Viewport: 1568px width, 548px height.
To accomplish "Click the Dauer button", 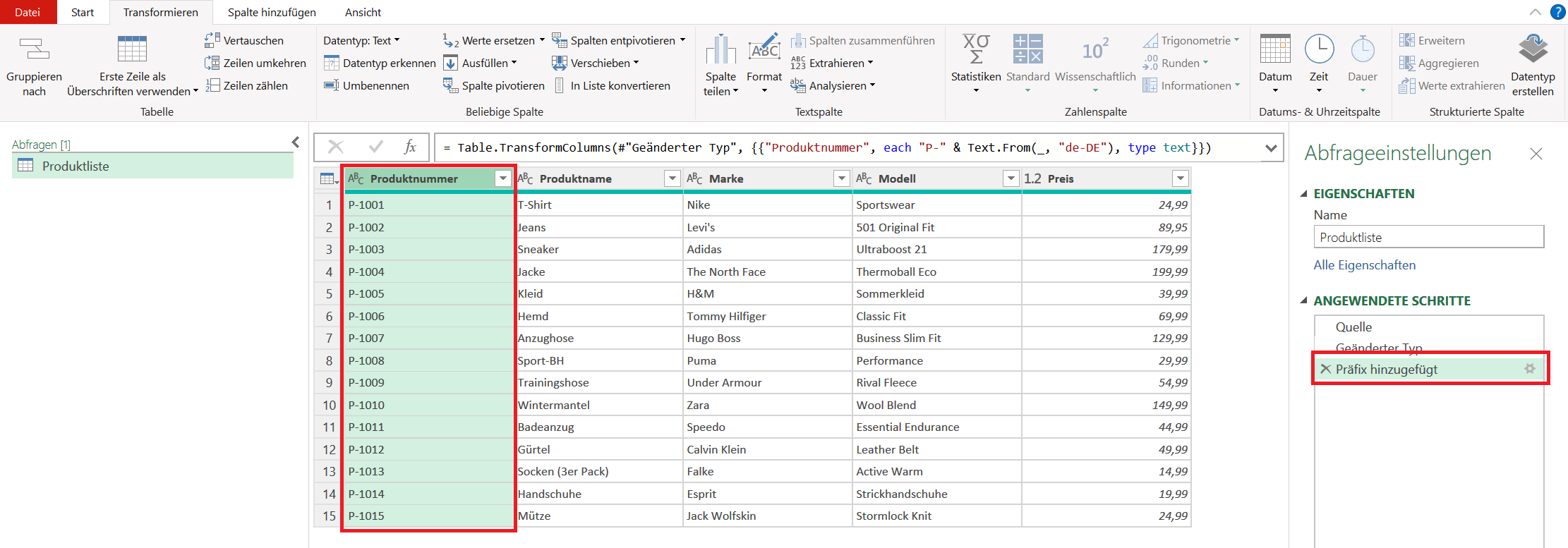I will coord(1363,65).
